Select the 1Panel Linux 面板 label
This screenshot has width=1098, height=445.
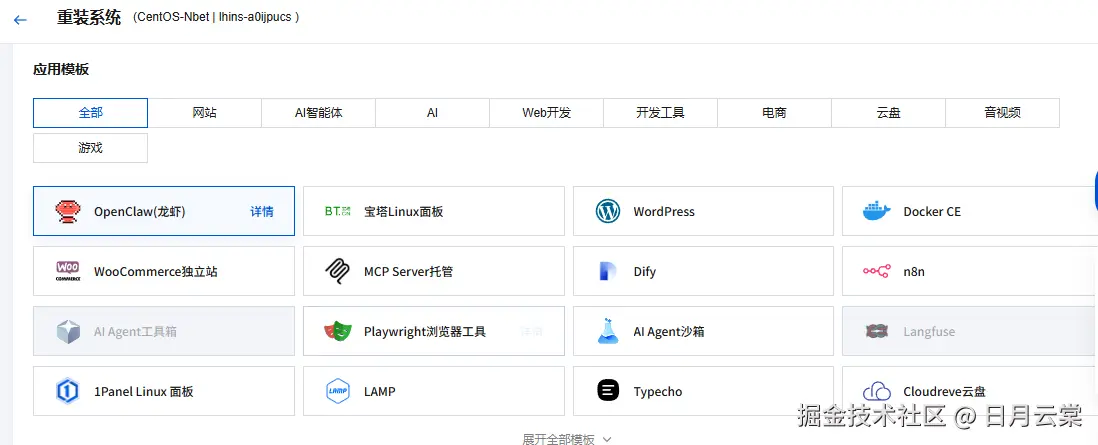pos(144,392)
